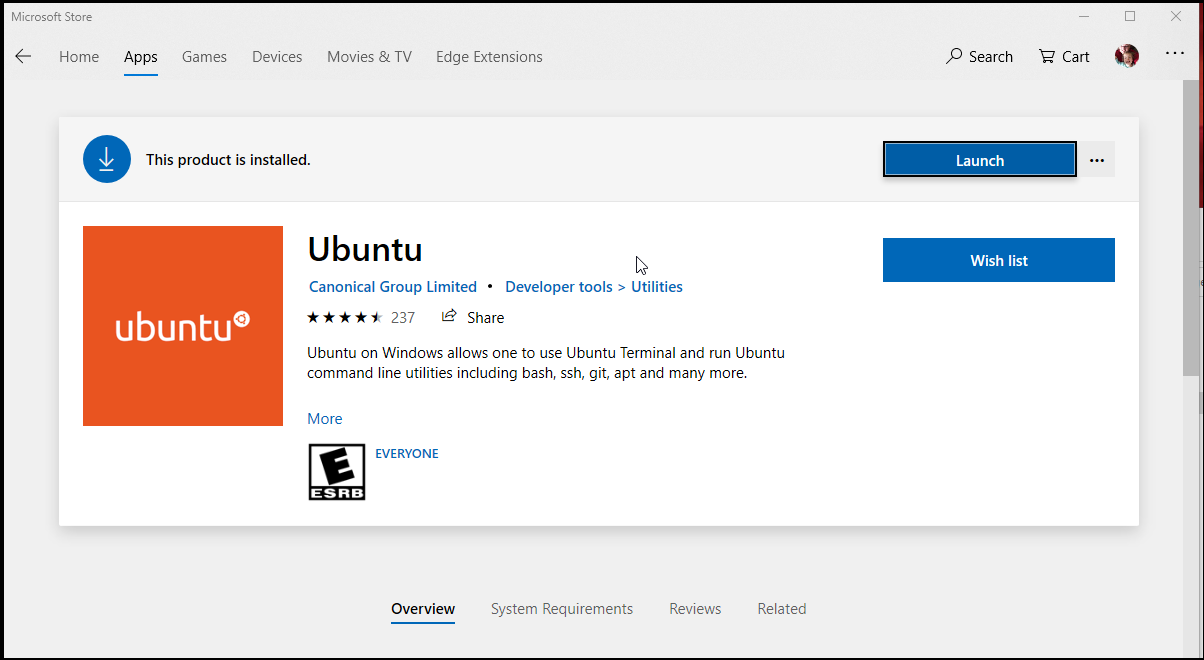Click the blue download installed icon
This screenshot has width=1204, height=660.
(107, 159)
